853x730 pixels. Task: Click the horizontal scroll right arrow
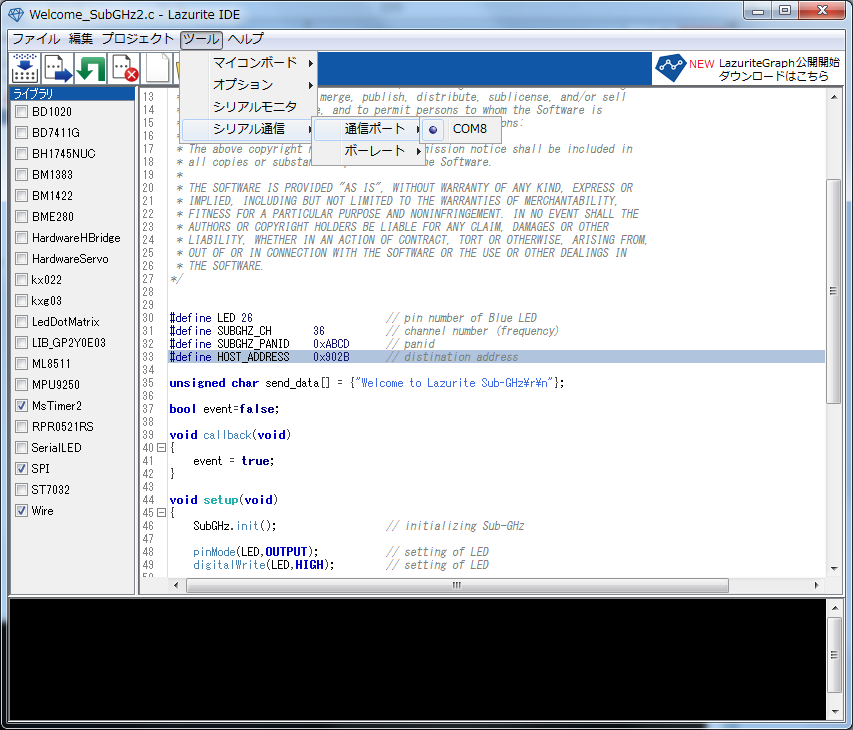coord(816,585)
